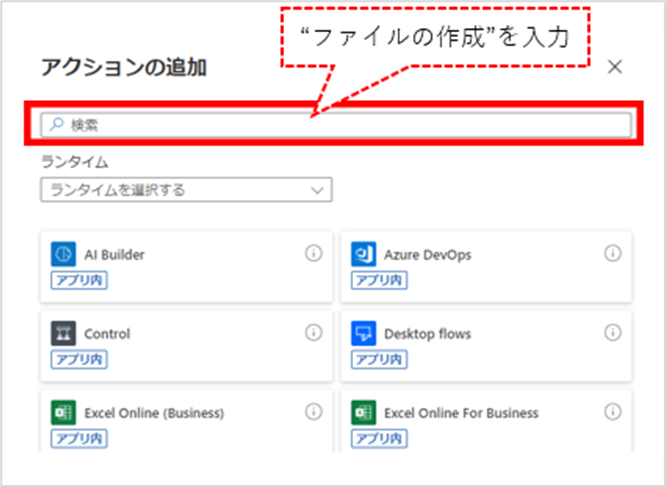The image size is (666, 487).
Task: Close the アクションの追加 panel
Action: [x=615, y=67]
